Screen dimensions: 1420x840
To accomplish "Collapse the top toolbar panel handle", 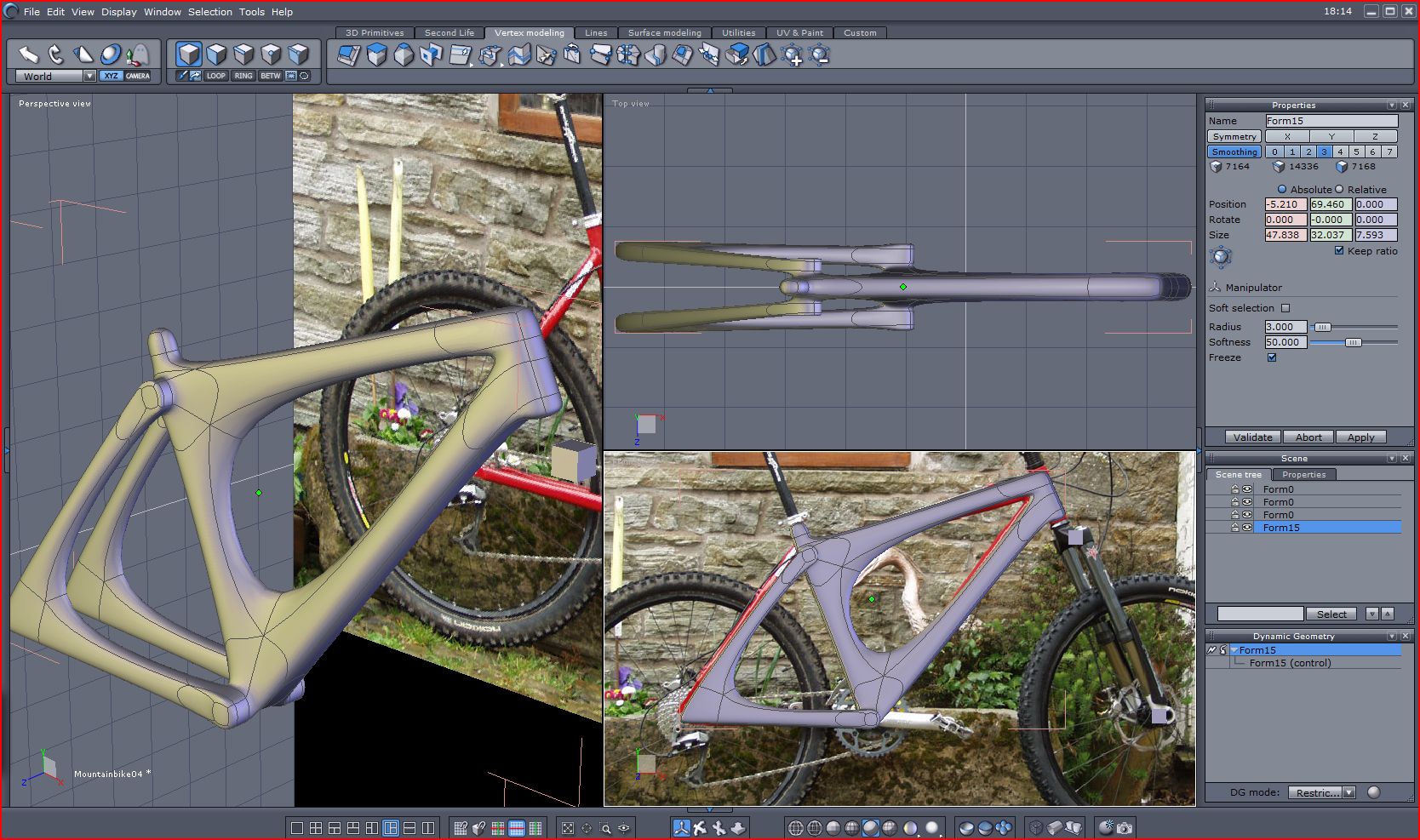I will pos(710,89).
